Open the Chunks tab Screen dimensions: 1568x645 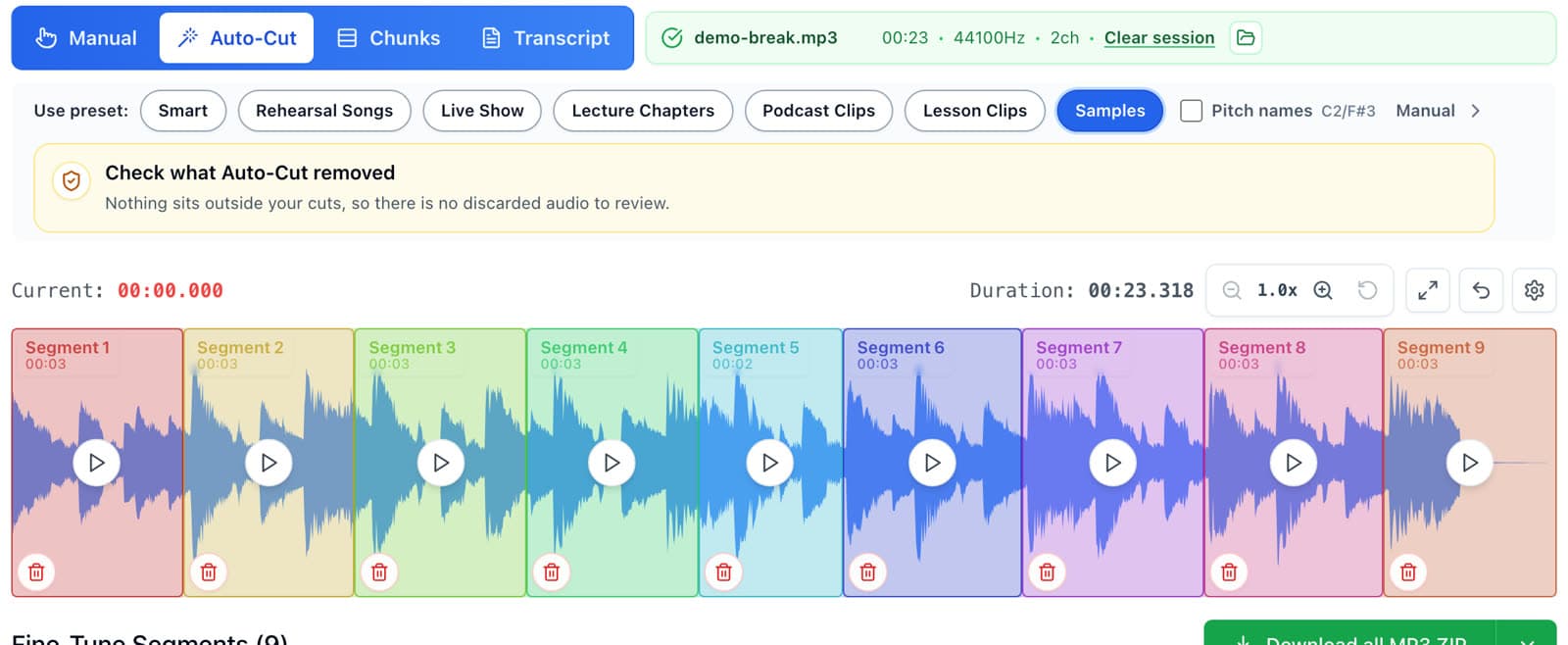389,38
